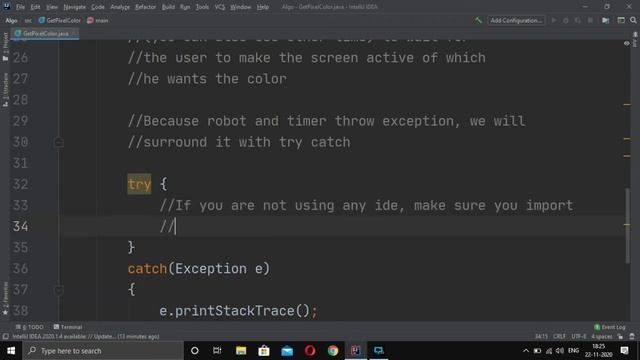Open the VCS menu
The height and width of the screenshot is (360, 640).
coord(220,7)
